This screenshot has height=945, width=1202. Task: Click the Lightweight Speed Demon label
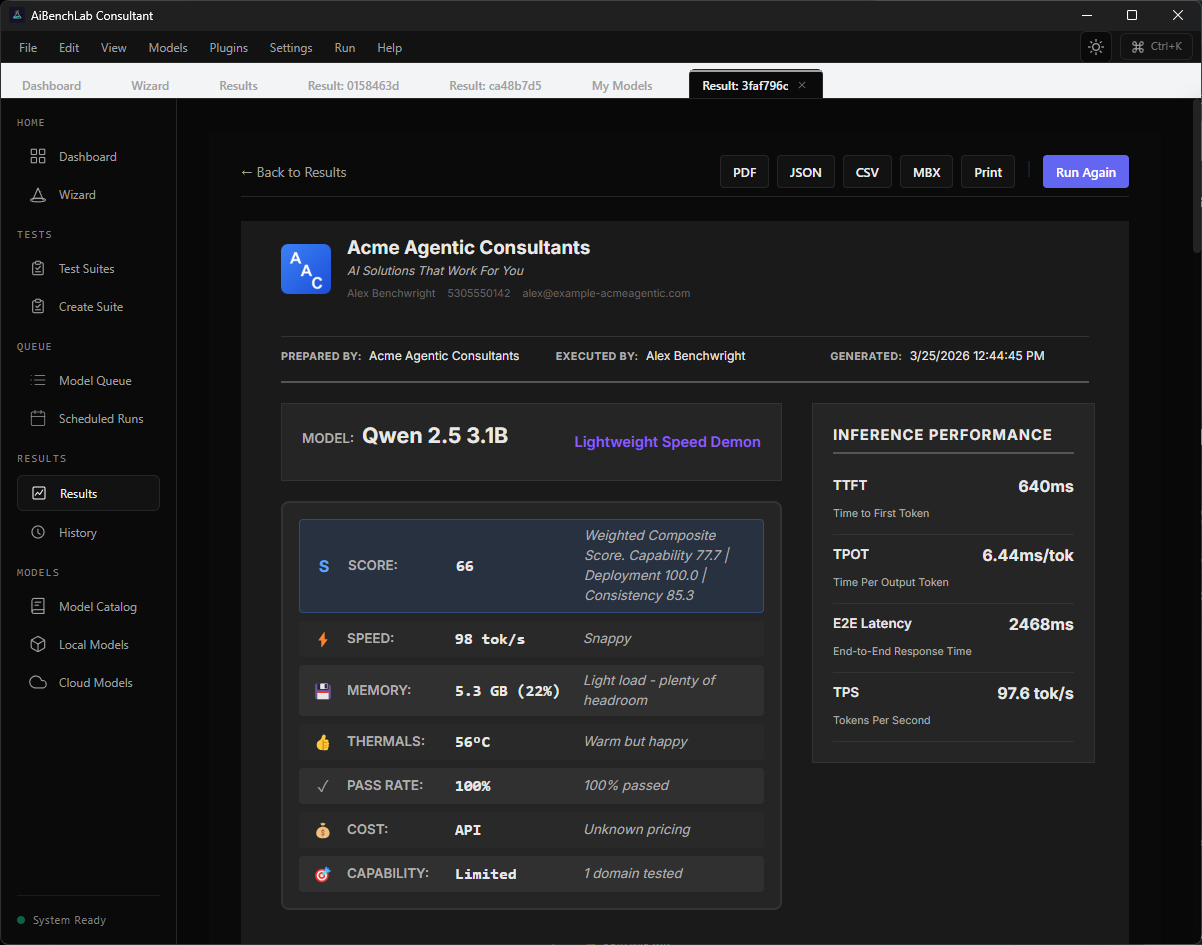click(x=667, y=442)
